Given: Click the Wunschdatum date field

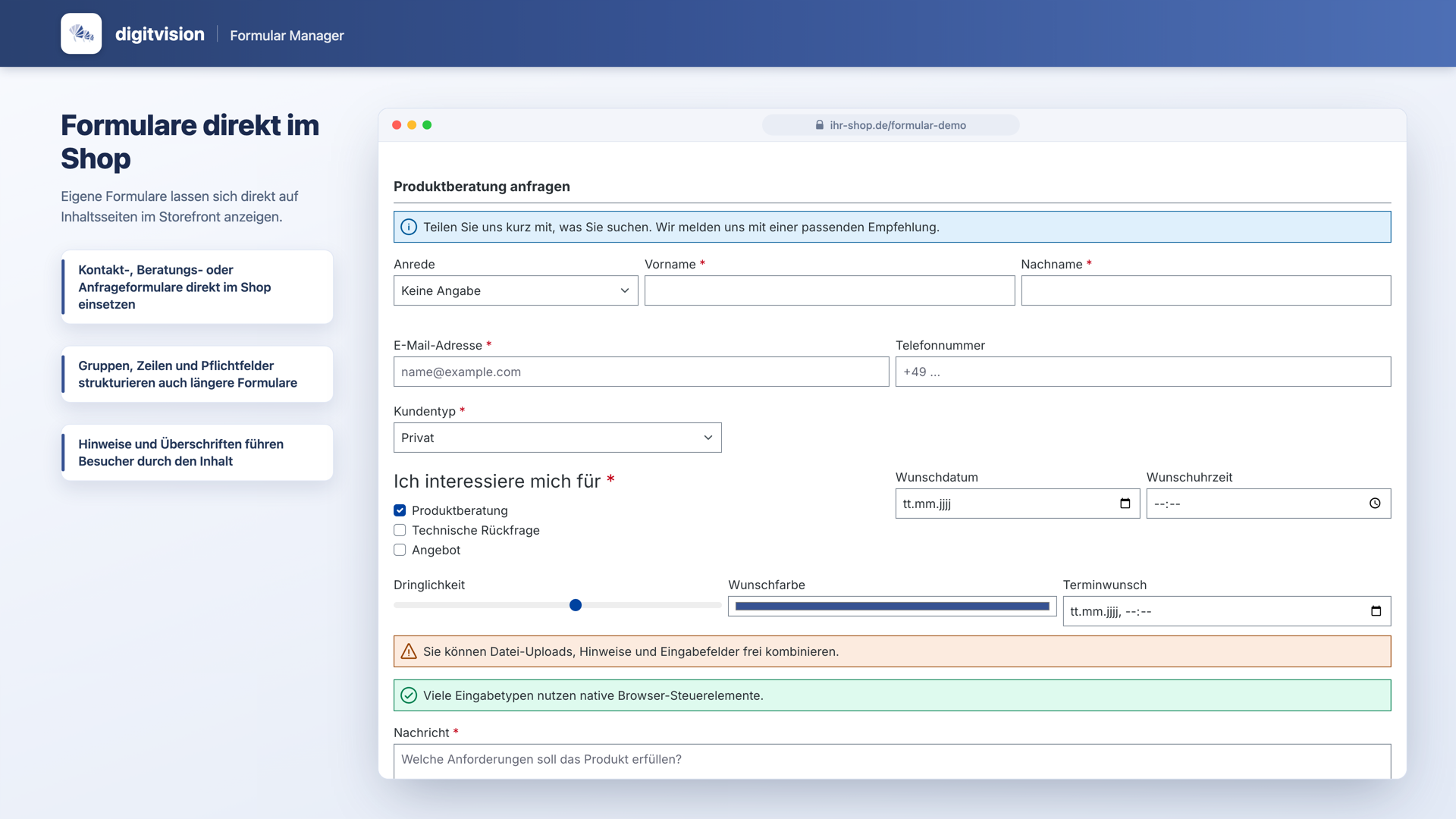Looking at the screenshot, I should 1018,504.
